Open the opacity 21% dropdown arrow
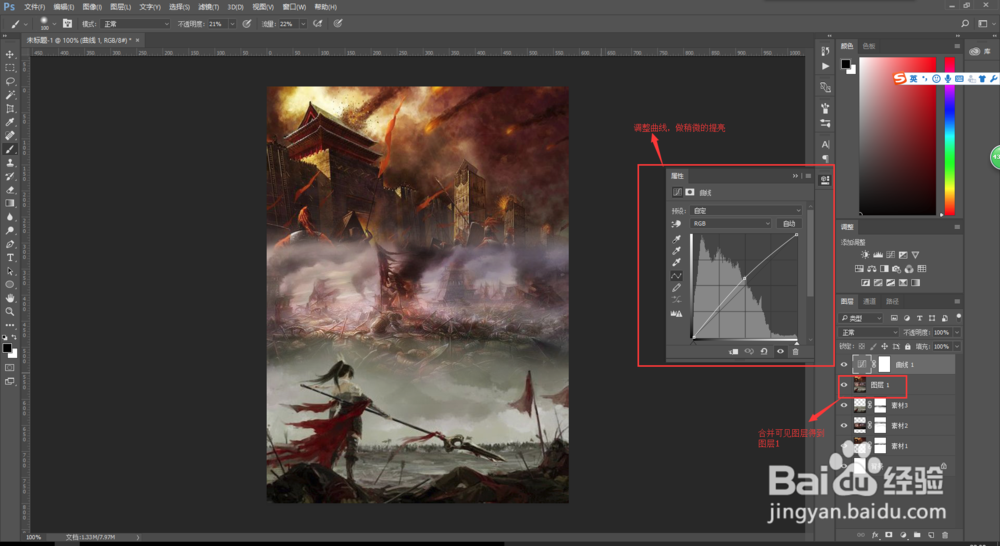Screen dimensions: 1000x546 232,24
